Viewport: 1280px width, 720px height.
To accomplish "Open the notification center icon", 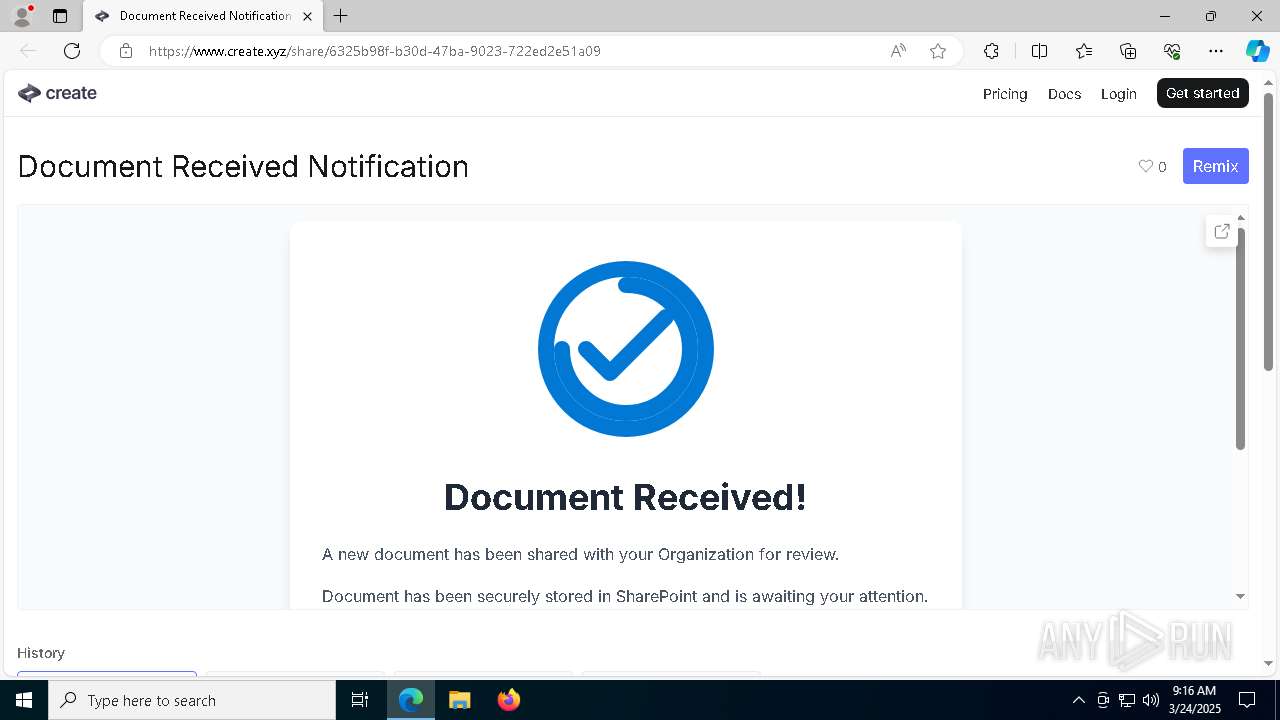I will [1247, 700].
